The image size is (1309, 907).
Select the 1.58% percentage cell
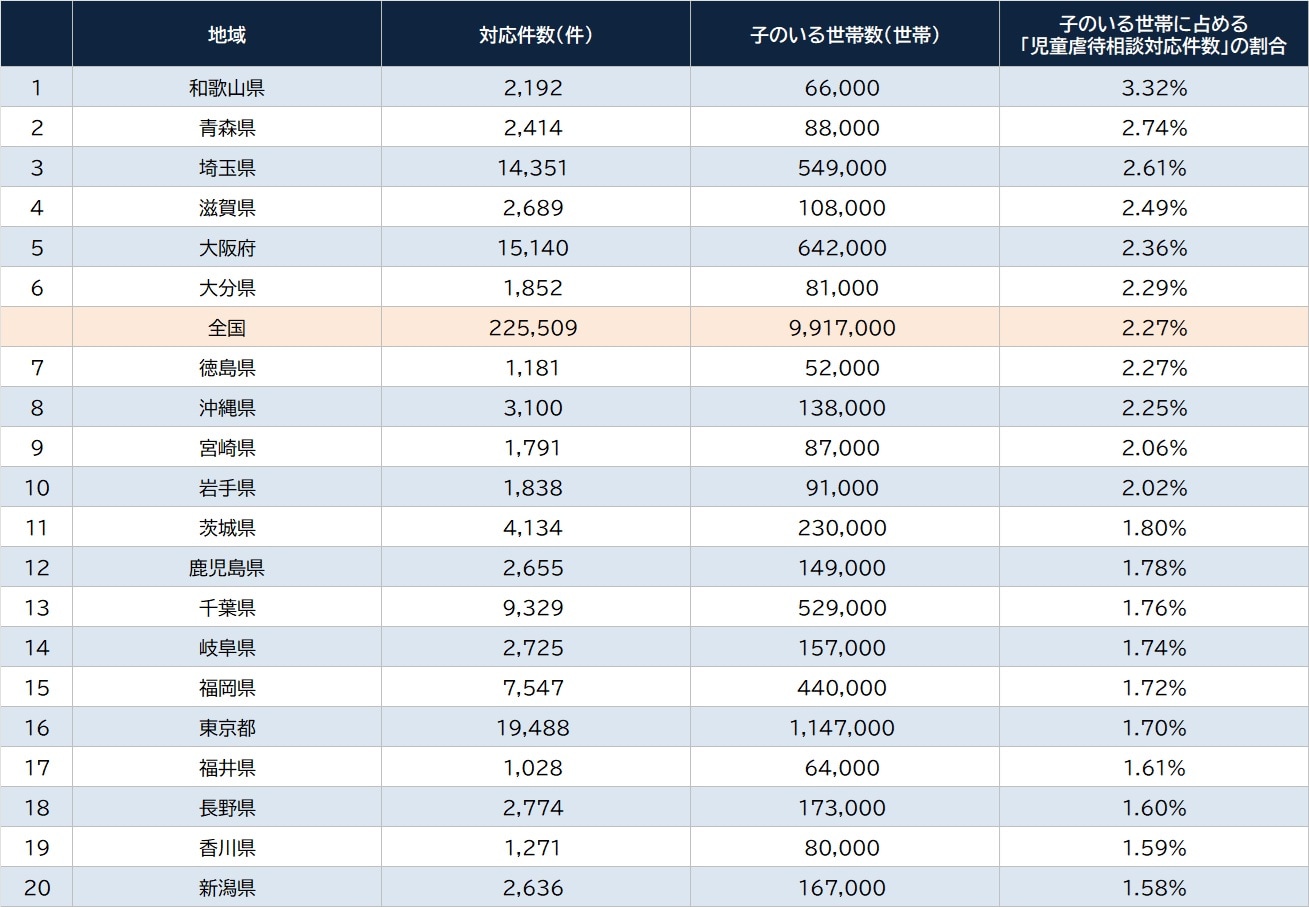[1154, 888]
